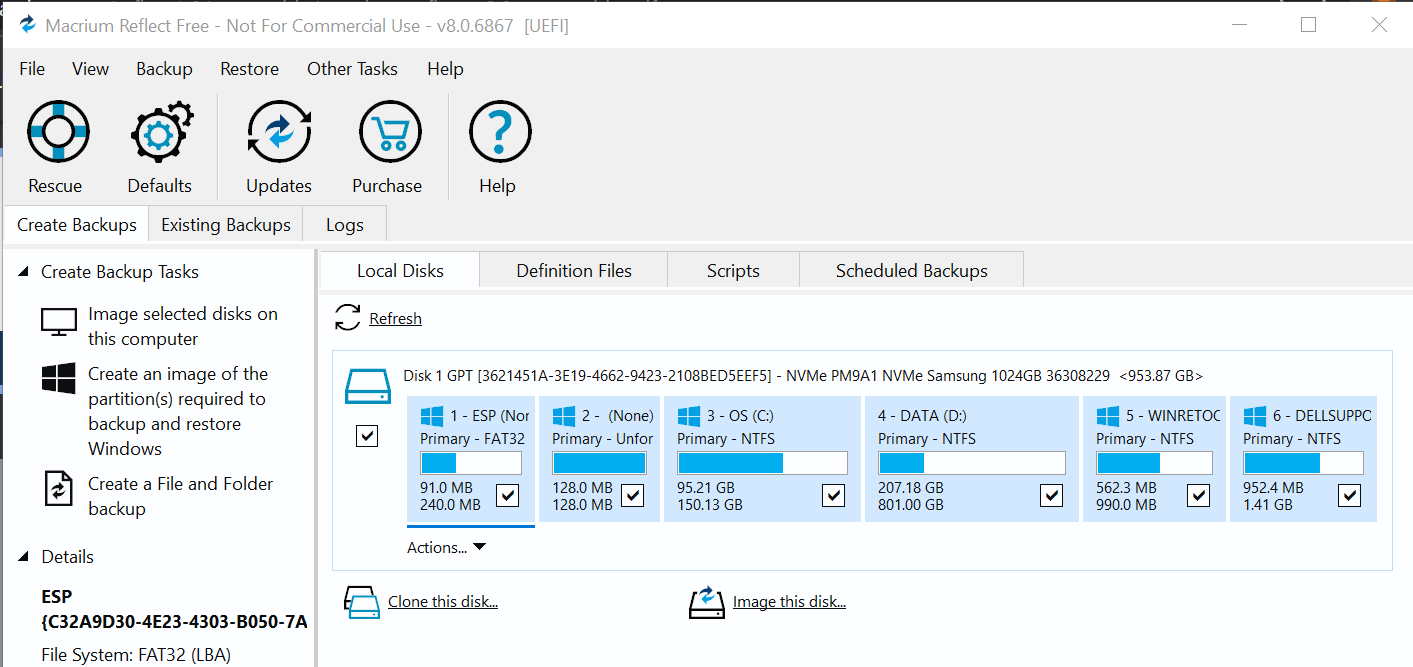Click the WINRETOOLS partition usage bar

click(x=1154, y=463)
